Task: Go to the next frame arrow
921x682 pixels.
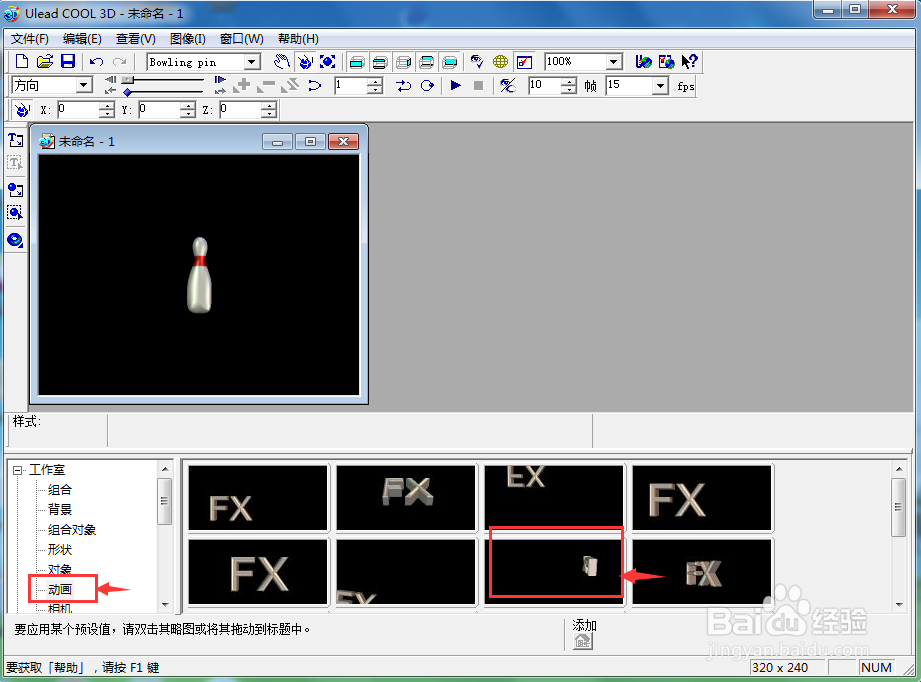Action: [220, 79]
